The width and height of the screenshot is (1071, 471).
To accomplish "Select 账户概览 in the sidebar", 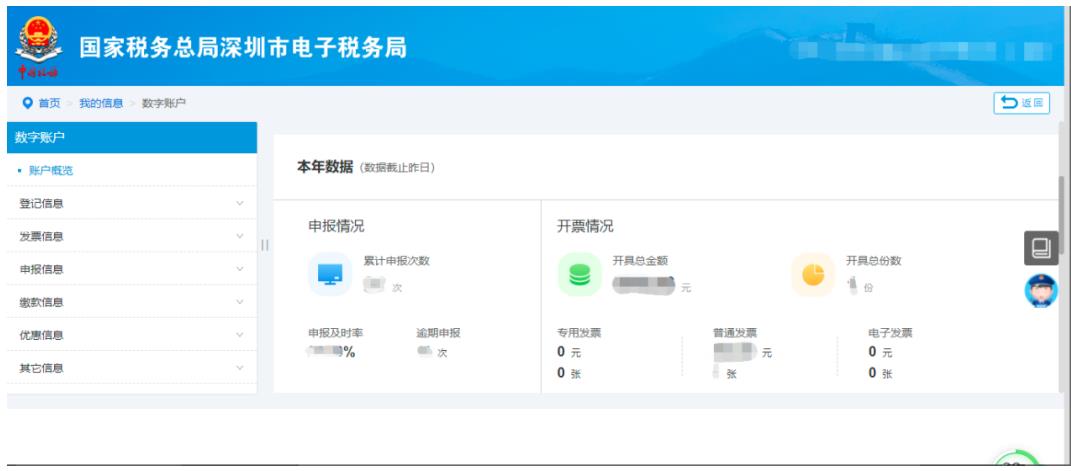I will click(46, 170).
